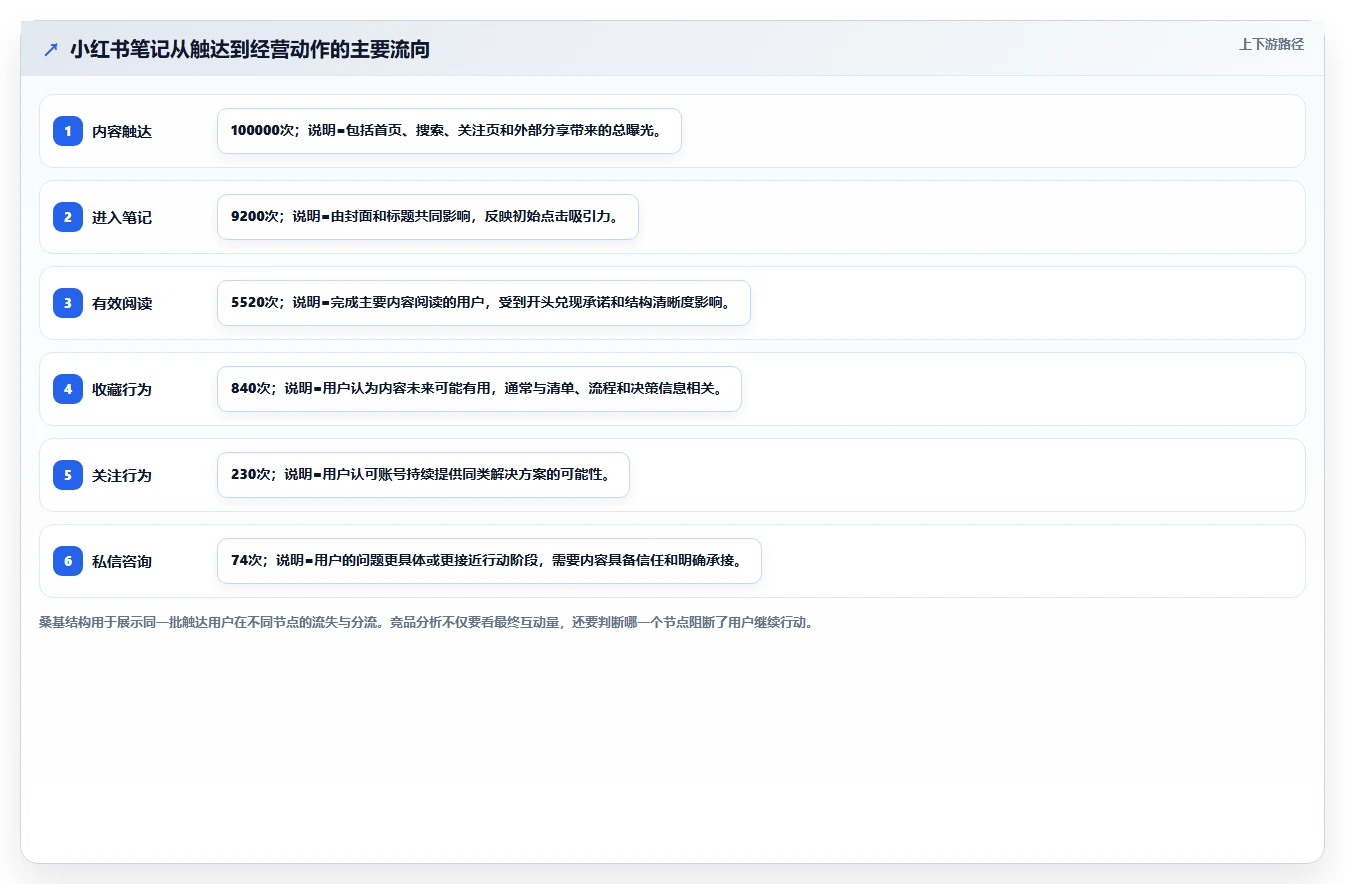Click the 私信咨询 label

(x=122, y=561)
